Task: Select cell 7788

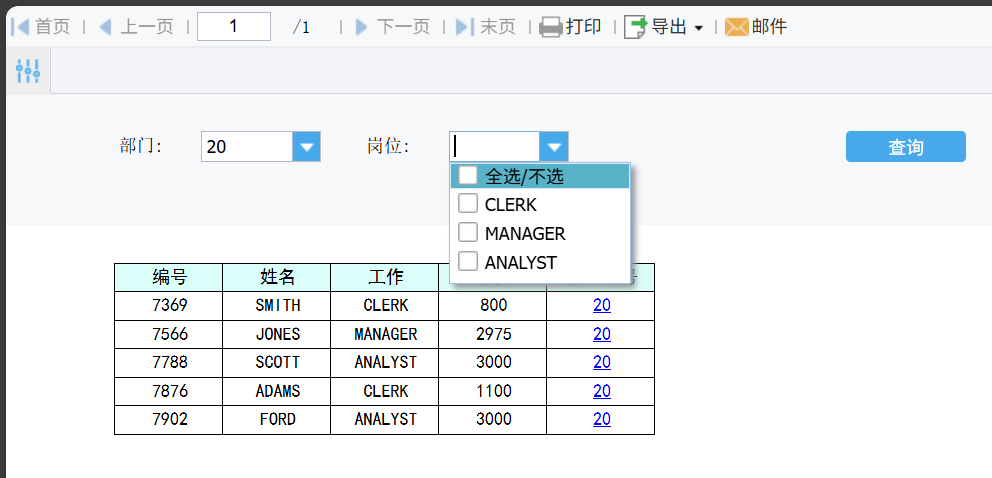Action: (x=169, y=363)
